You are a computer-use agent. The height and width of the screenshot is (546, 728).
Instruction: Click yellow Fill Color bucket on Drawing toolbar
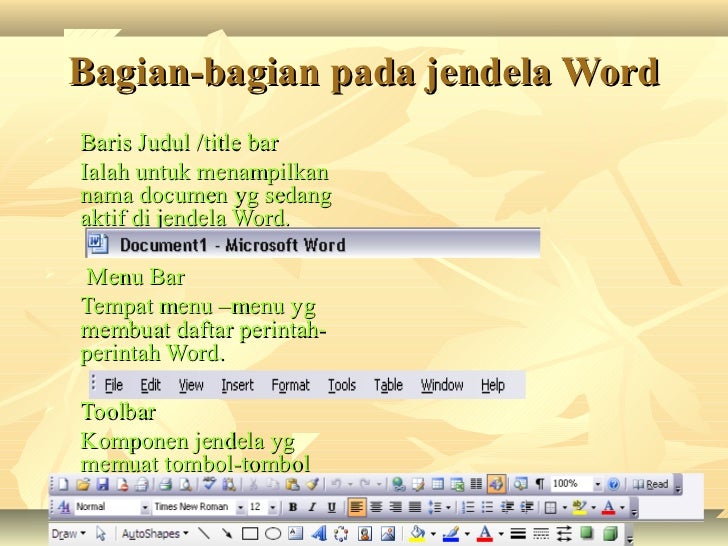[x=417, y=534]
